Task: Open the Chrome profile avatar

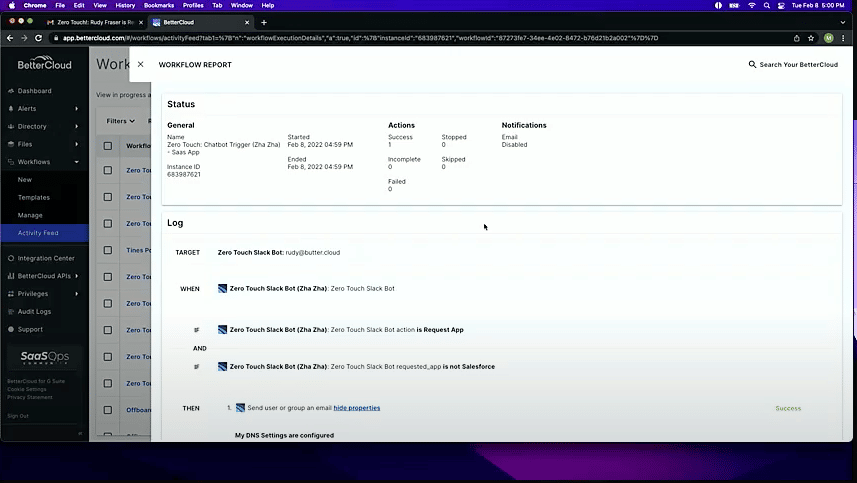Action: click(829, 38)
